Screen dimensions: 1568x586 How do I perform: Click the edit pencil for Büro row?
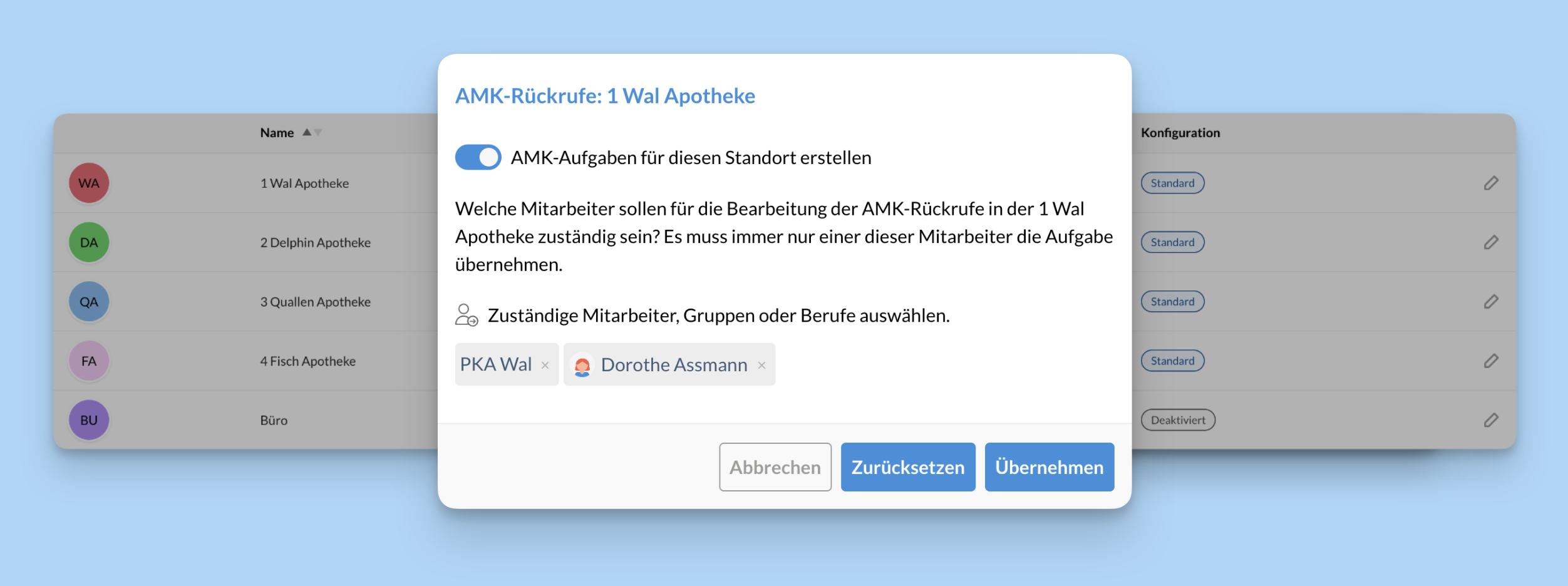1491,420
